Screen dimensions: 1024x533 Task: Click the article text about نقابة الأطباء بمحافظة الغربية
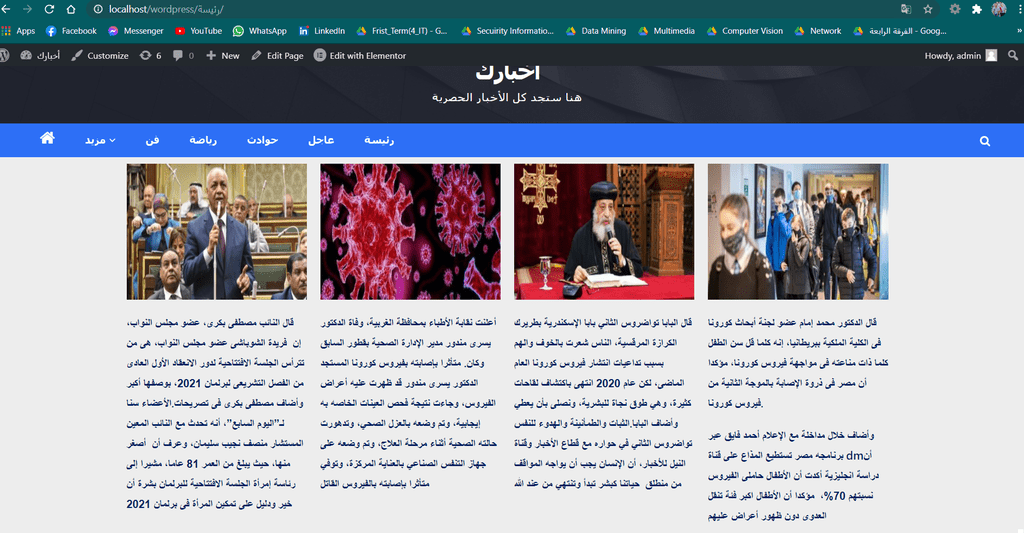coord(409,403)
